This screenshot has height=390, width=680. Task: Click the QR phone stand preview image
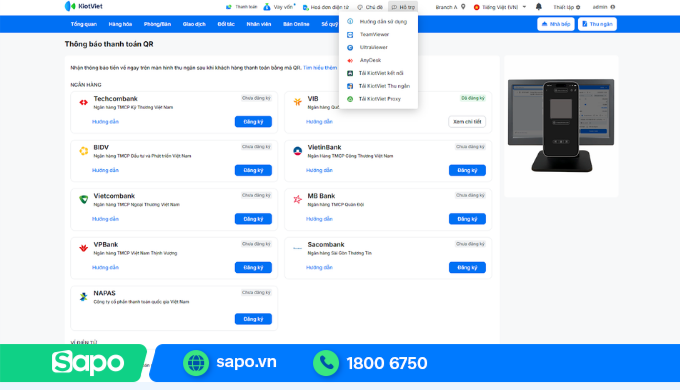pyautogui.click(x=561, y=126)
